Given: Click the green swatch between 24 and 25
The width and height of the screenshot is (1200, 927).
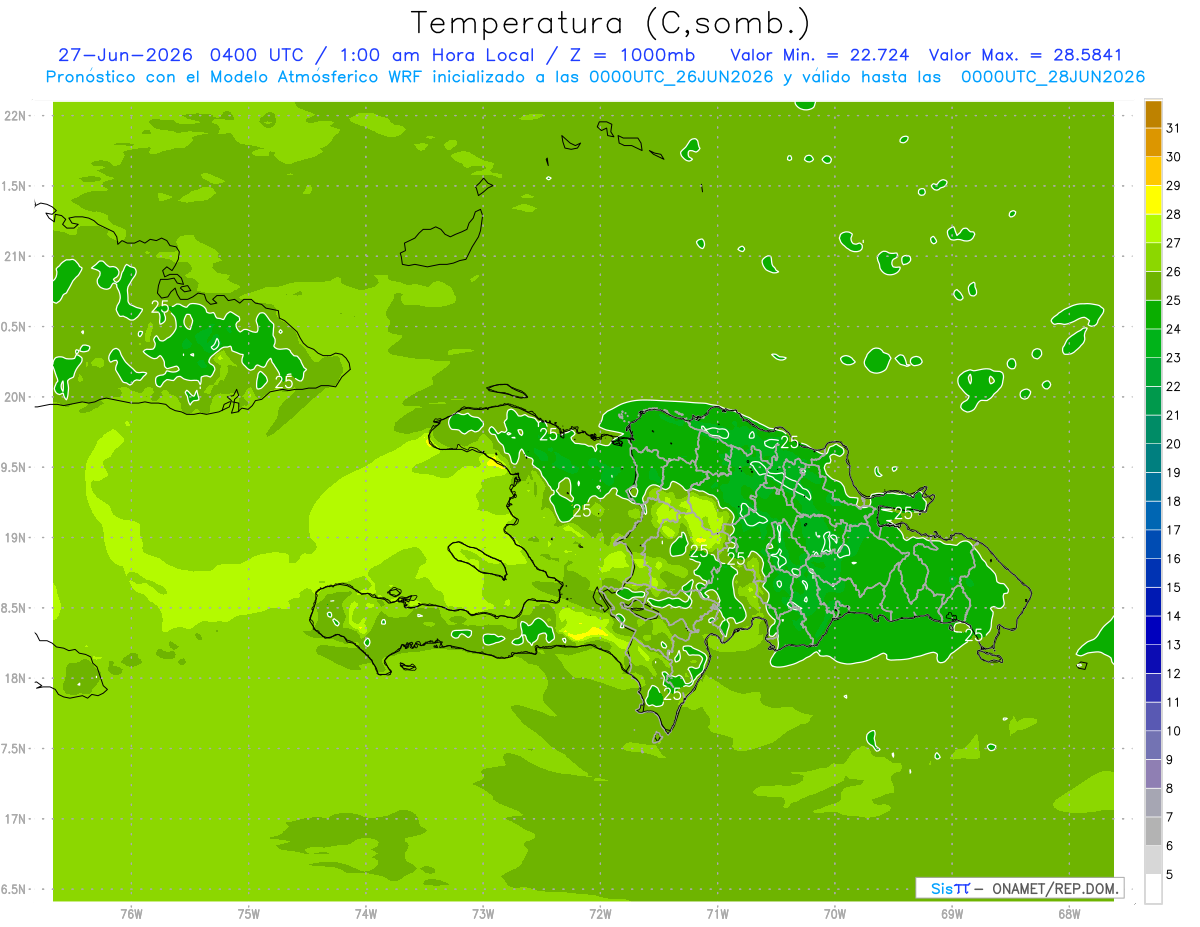Looking at the screenshot, I should 1153,315.
